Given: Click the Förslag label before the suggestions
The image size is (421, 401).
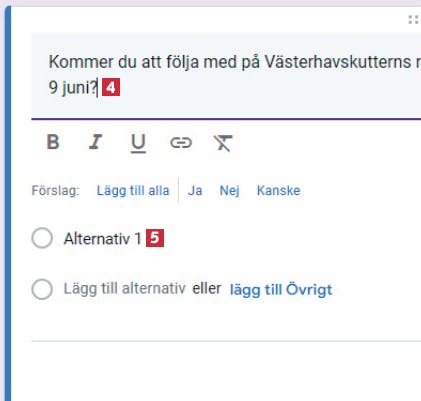Looking at the screenshot, I should [55, 191].
